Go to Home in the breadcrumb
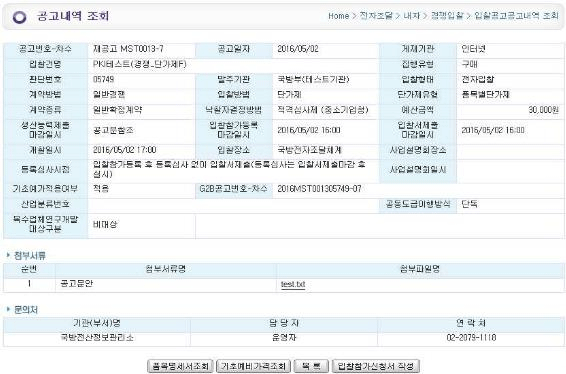 point(338,16)
